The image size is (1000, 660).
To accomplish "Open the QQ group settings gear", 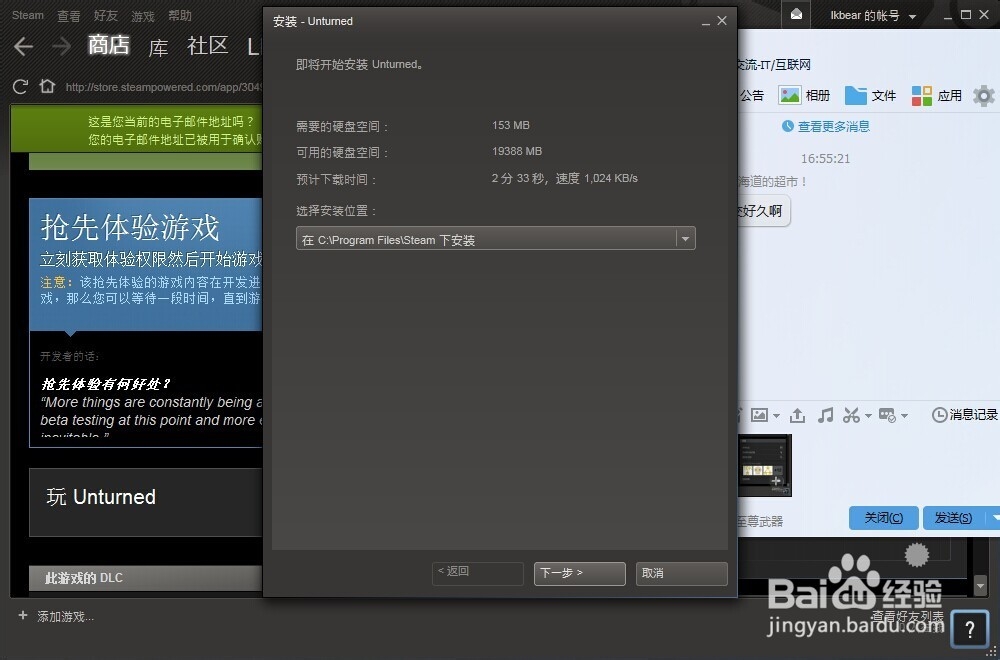I will [983, 95].
